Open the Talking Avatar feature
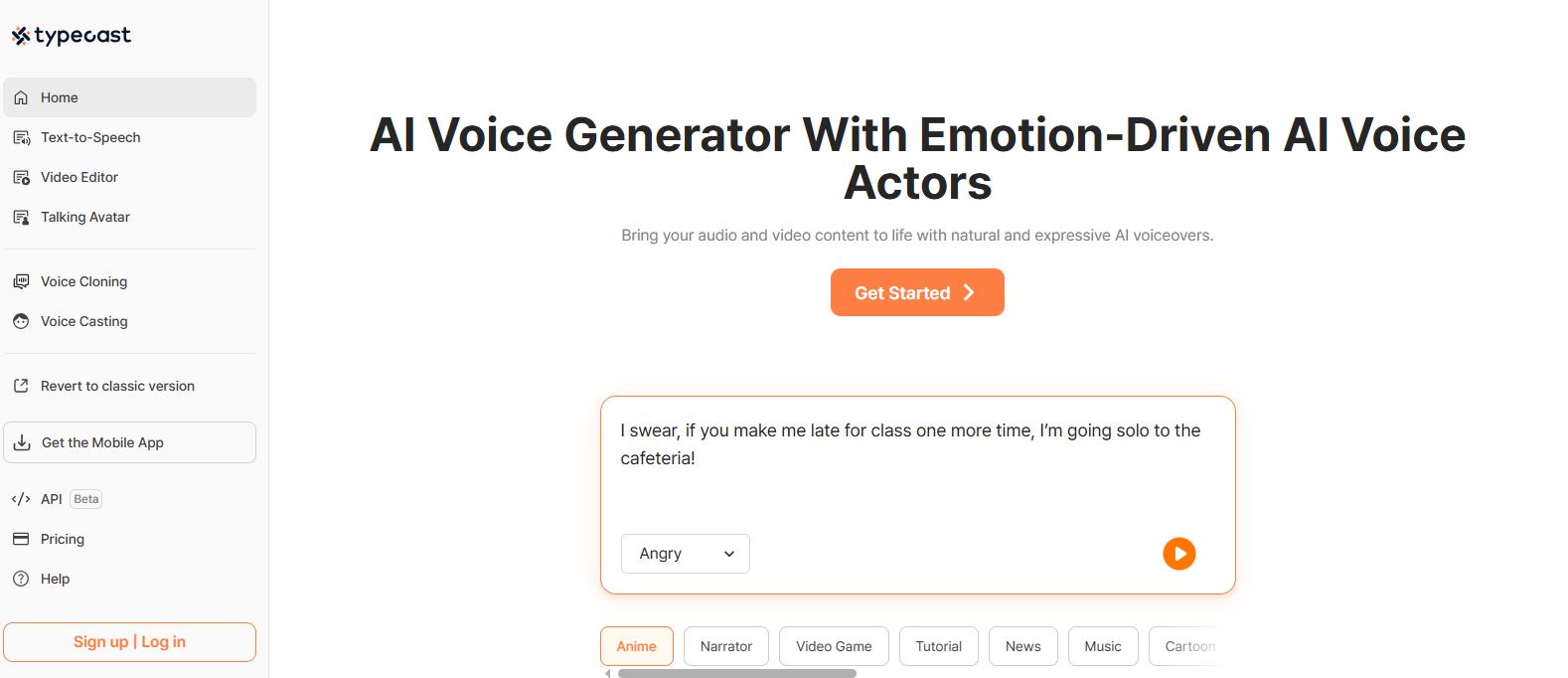This screenshot has width=1568, height=678. click(84, 217)
